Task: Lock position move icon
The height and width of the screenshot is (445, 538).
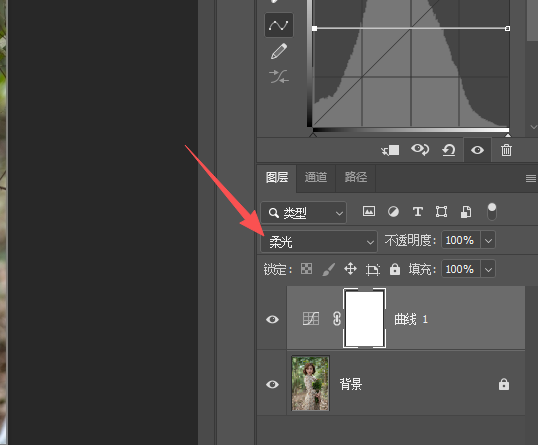Action: pyautogui.click(x=350, y=269)
